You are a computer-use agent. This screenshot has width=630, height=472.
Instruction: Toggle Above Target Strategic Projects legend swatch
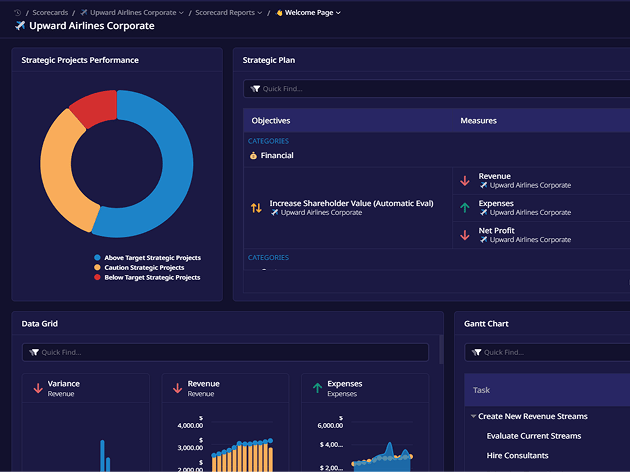point(97,257)
